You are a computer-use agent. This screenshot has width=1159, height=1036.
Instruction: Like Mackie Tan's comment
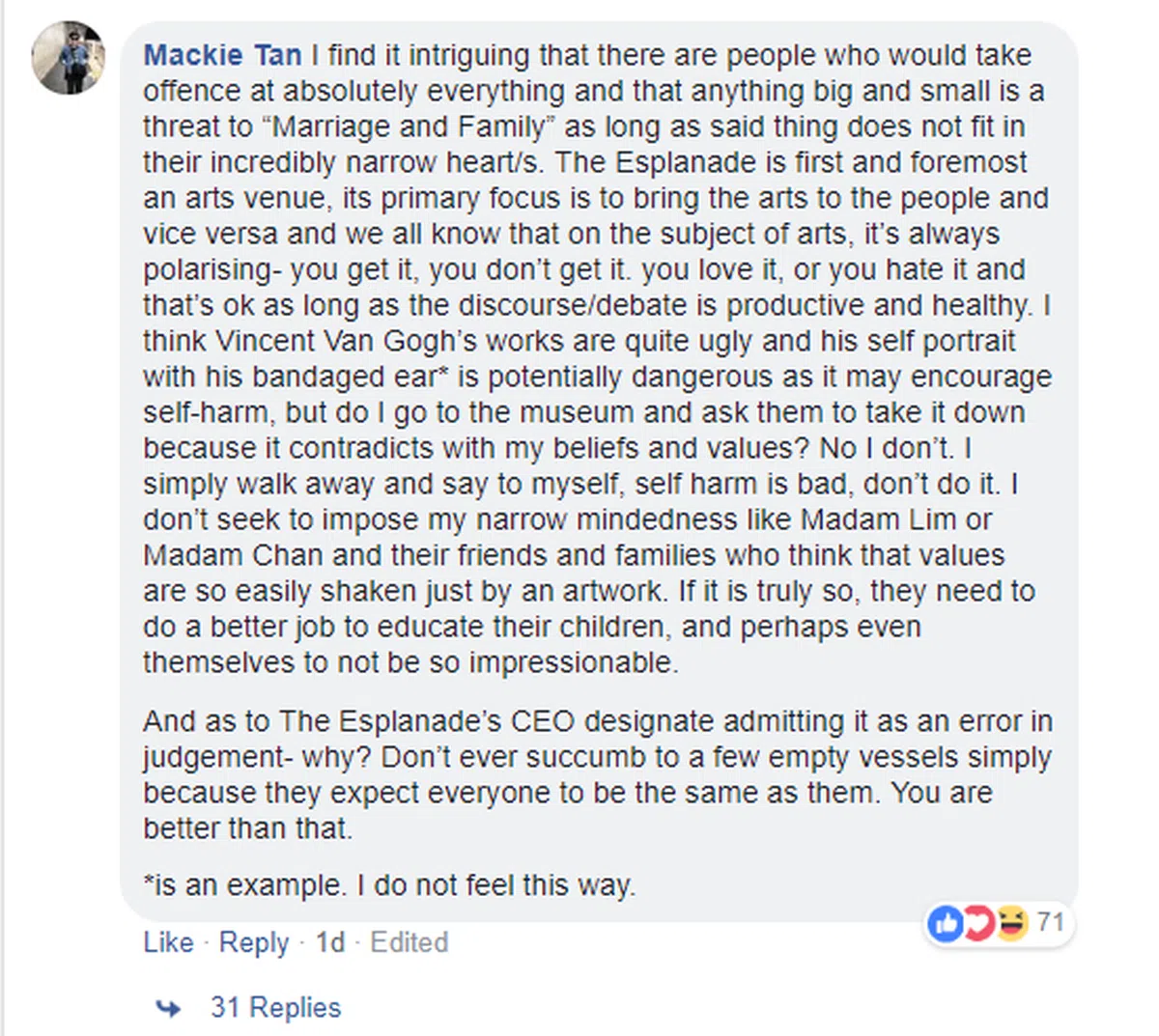(168, 942)
